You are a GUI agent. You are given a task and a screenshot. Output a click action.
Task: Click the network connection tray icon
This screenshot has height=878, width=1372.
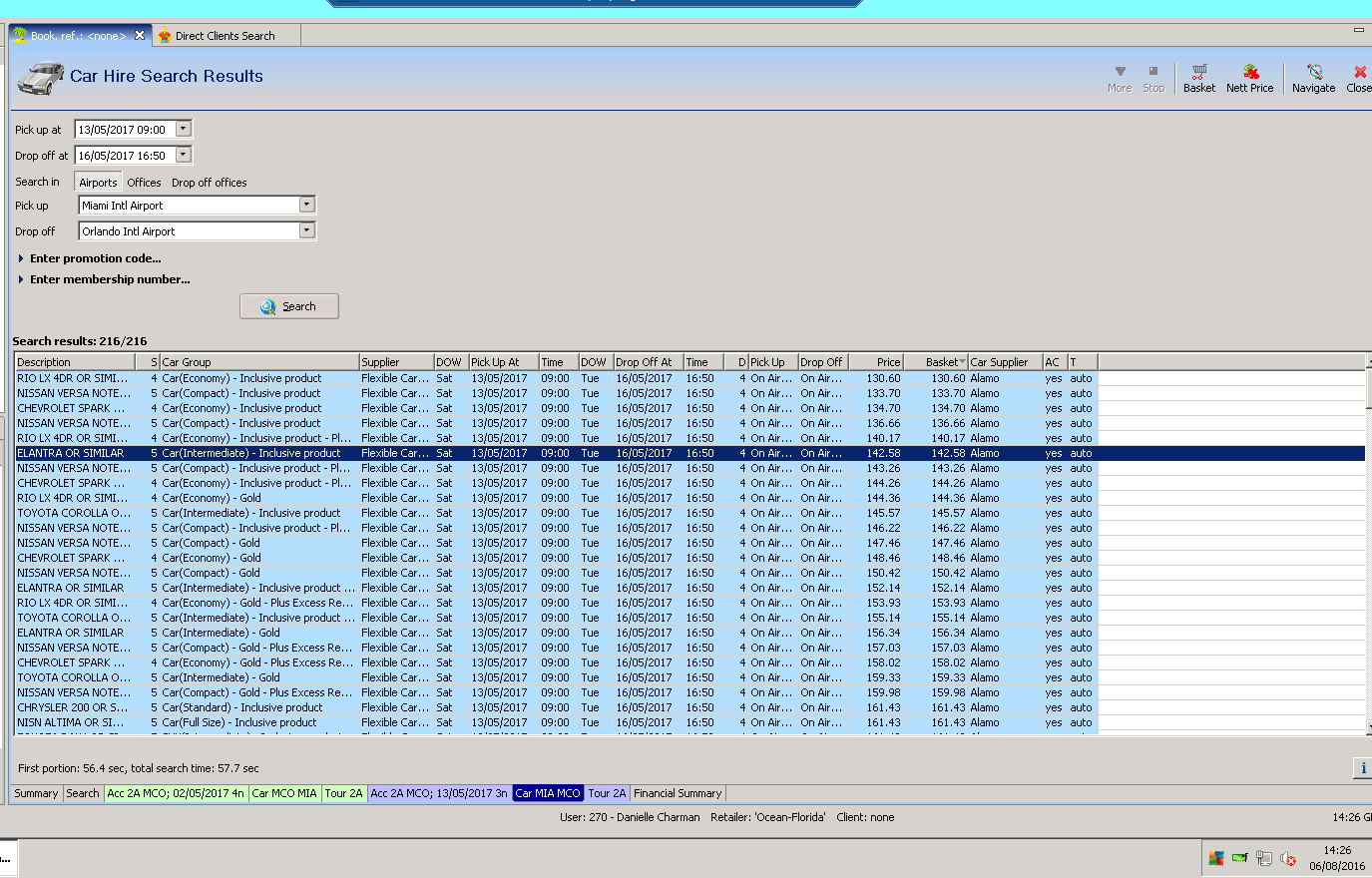tap(1263, 858)
